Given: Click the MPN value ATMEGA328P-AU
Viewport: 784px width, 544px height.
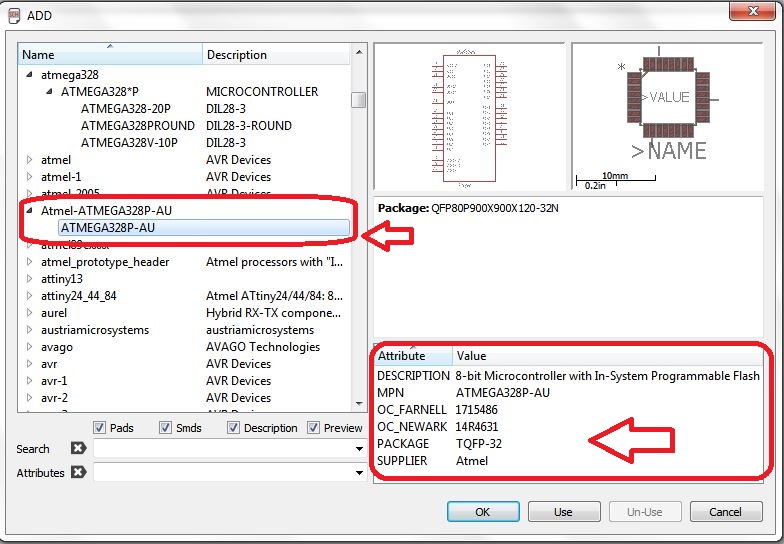Looking at the screenshot, I should (502, 392).
